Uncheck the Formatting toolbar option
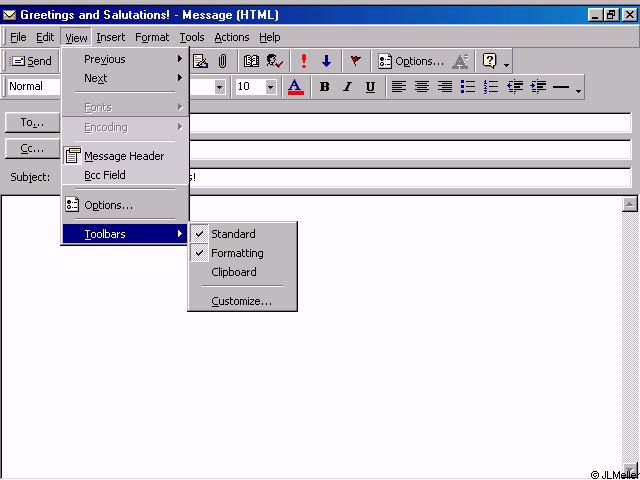The image size is (640, 480). (x=237, y=253)
